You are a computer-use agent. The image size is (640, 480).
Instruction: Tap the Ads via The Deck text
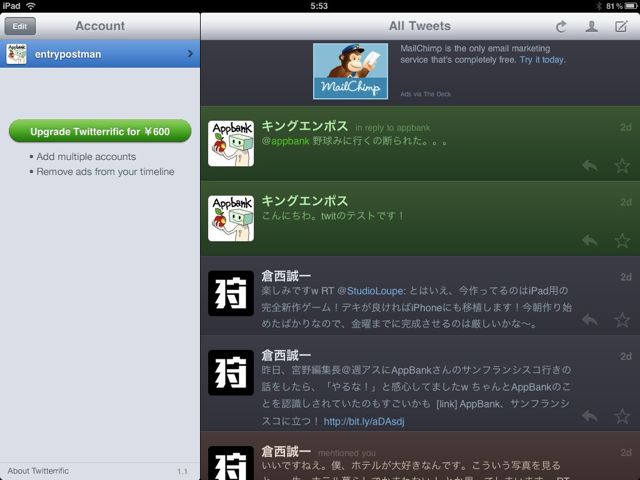pos(425,94)
